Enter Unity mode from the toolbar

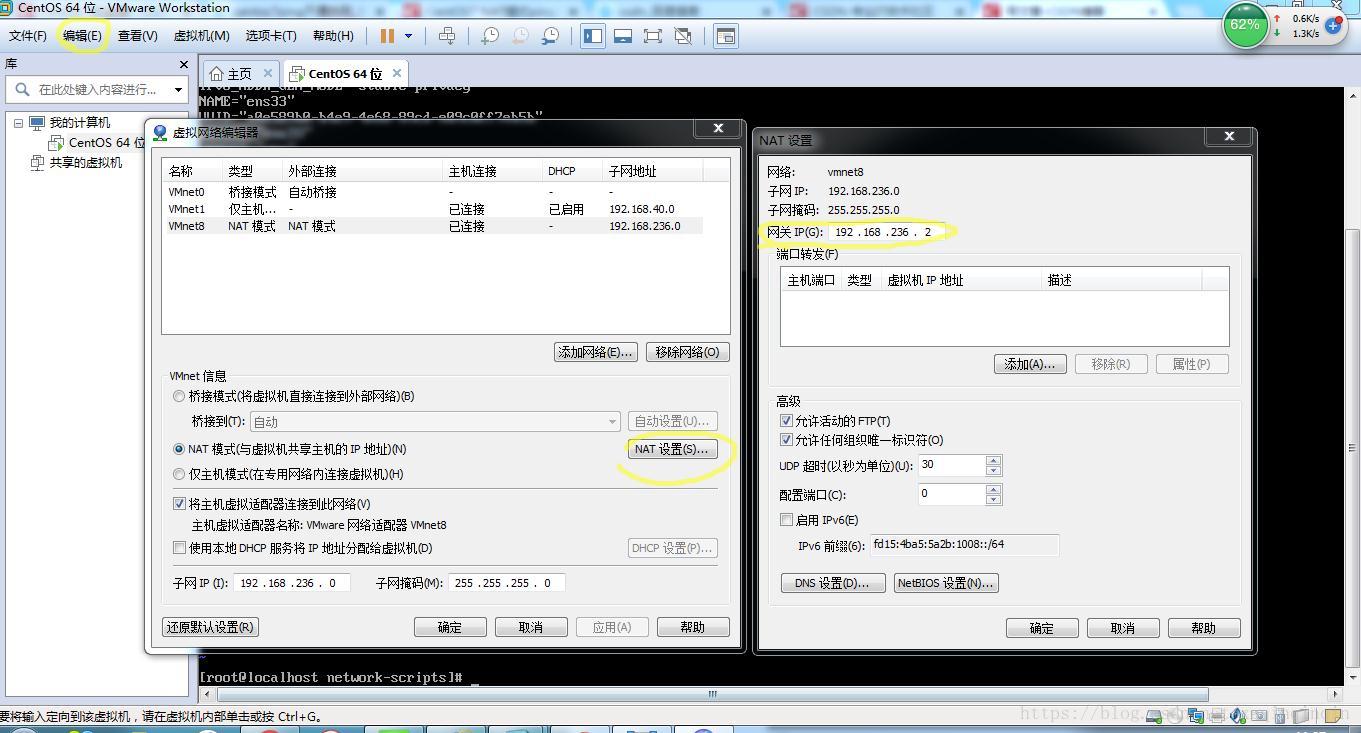(683, 36)
